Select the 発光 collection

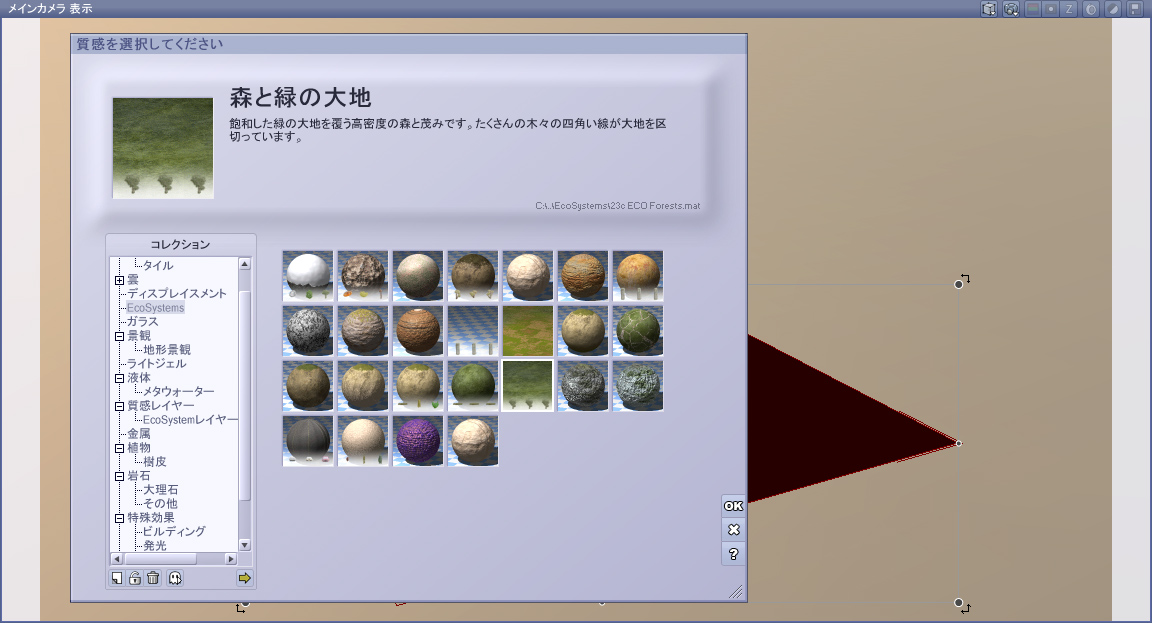tap(154, 545)
